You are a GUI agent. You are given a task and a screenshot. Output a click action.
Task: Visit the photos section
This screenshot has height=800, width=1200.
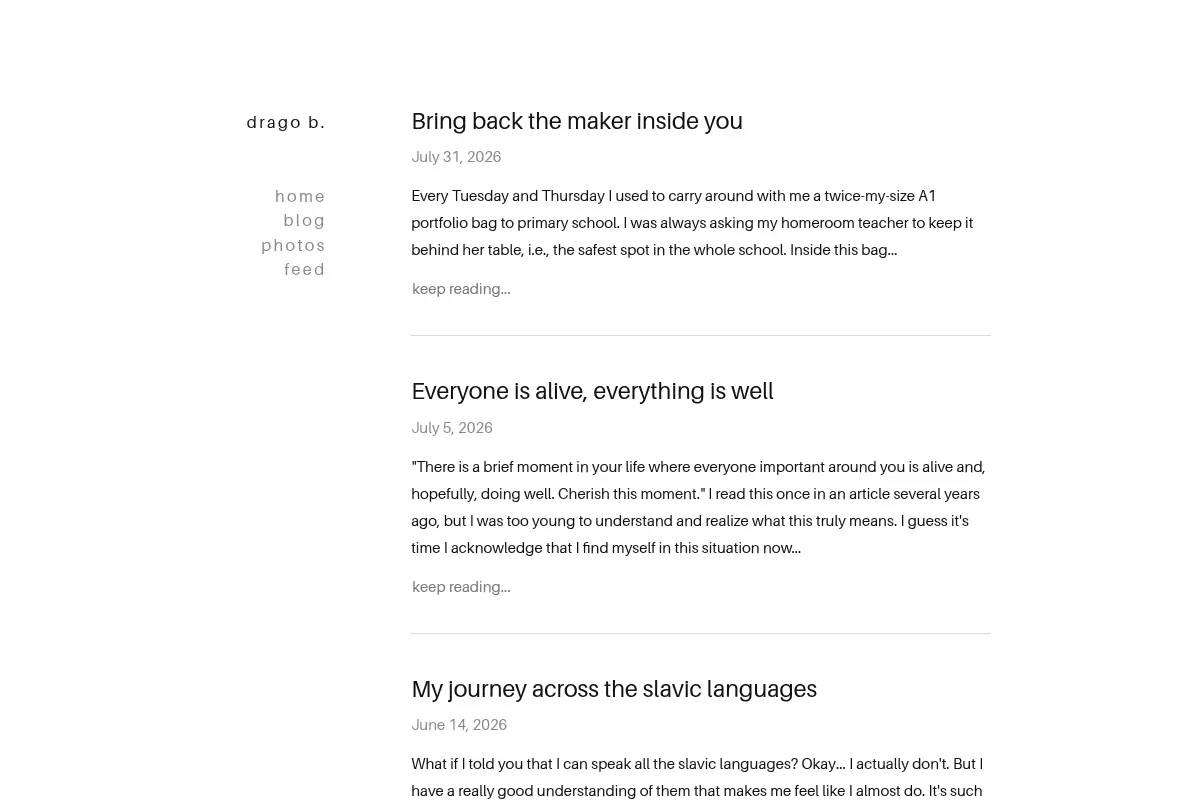[293, 245]
